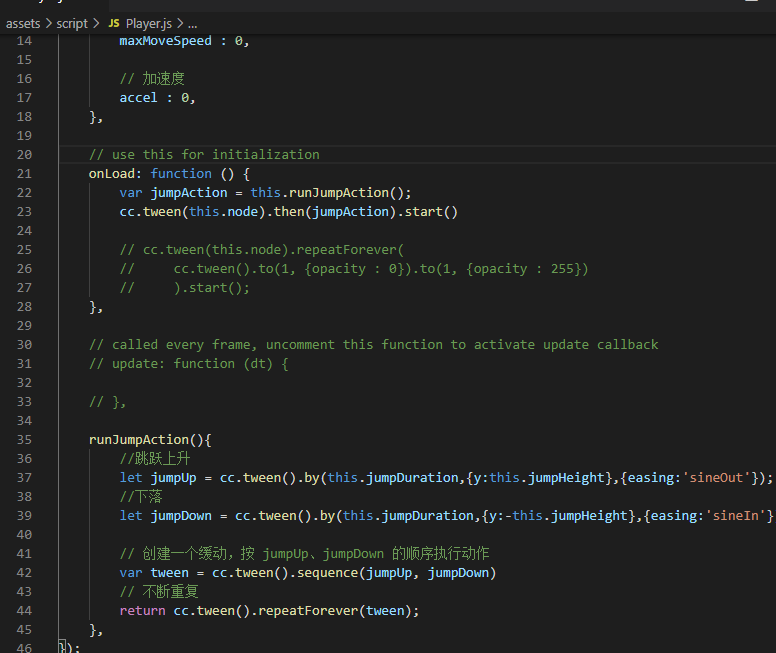Click then(jumpAction) on line 23
The height and width of the screenshot is (653, 776).
click(335, 212)
